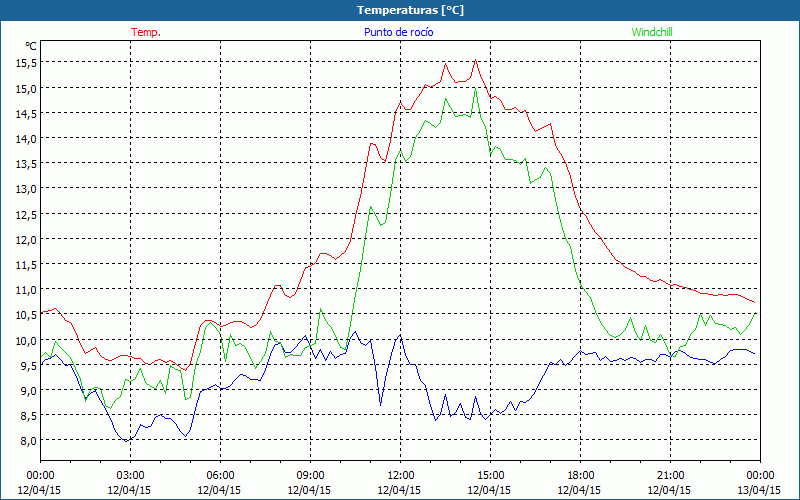Image resolution: width=800 pixels, height=500 pixels.
Task: Click the 13/04/15 date label
Action: point(759,490)
